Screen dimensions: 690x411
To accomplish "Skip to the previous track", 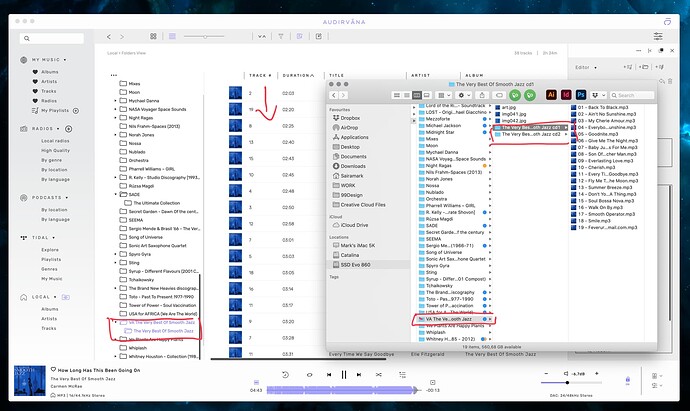I will point(329,375).
